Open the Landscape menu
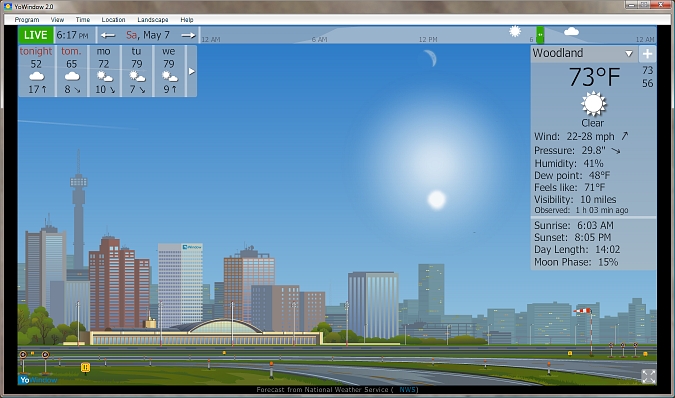This screenshot has width=675, height=398. click(152, 20)
